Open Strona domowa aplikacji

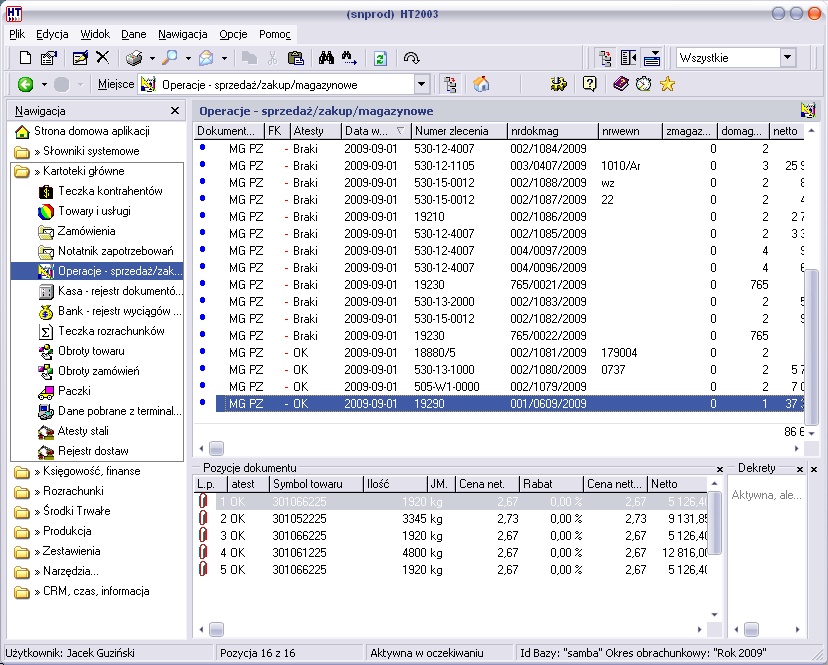[82, 131]
